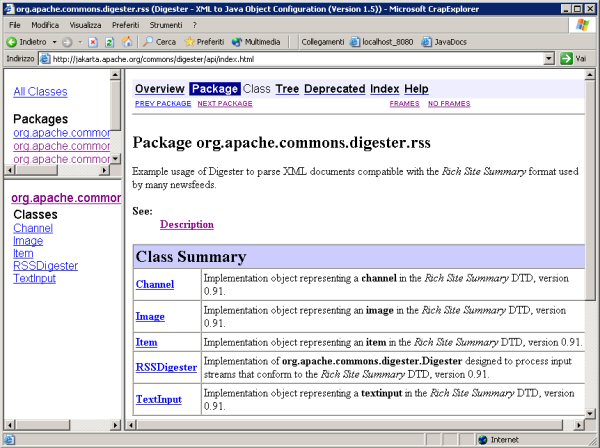Image resolution: width=600 pixels, height=448 pixels.
Task: Click the classes frame scroll-left arrow
Action: point(10,425)
